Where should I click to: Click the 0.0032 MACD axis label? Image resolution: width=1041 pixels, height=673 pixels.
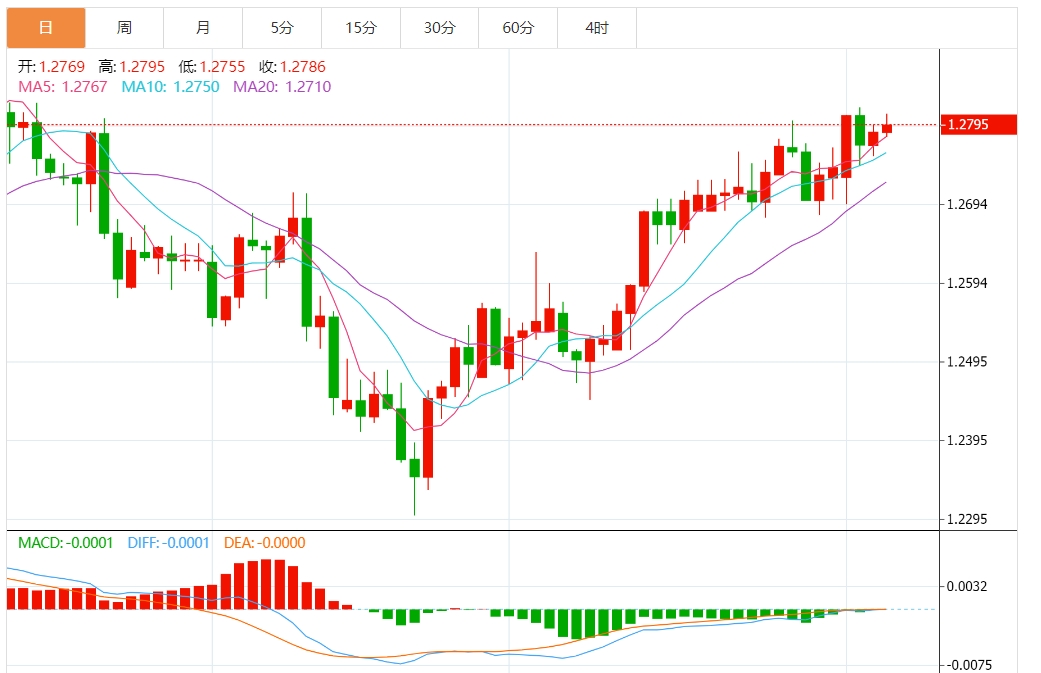pyautogui.click(x=967, y=587)
